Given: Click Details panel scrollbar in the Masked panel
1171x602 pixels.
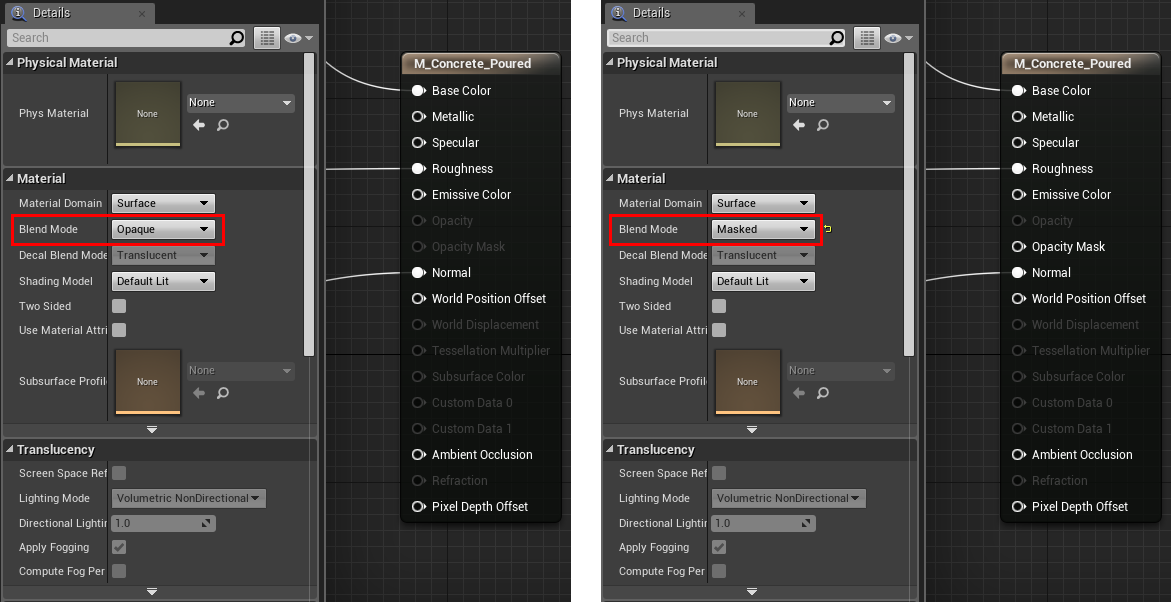Looking at the screenshot, I should (909, 204).
